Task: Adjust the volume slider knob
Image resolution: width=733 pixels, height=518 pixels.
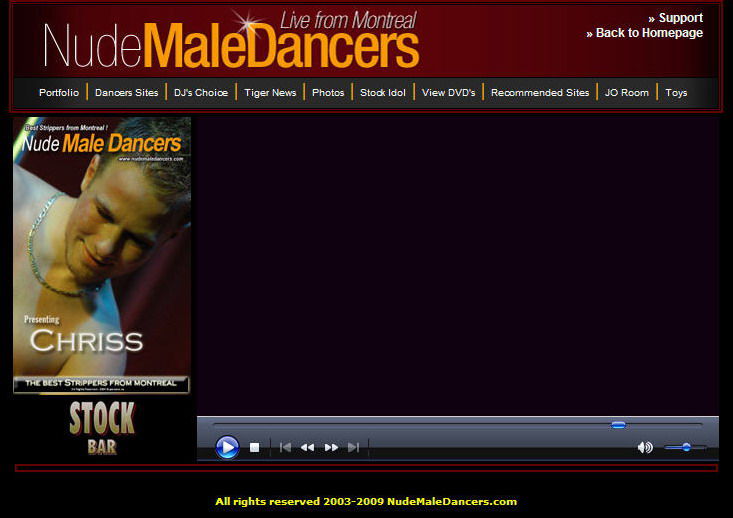Action: coord(686,447)
